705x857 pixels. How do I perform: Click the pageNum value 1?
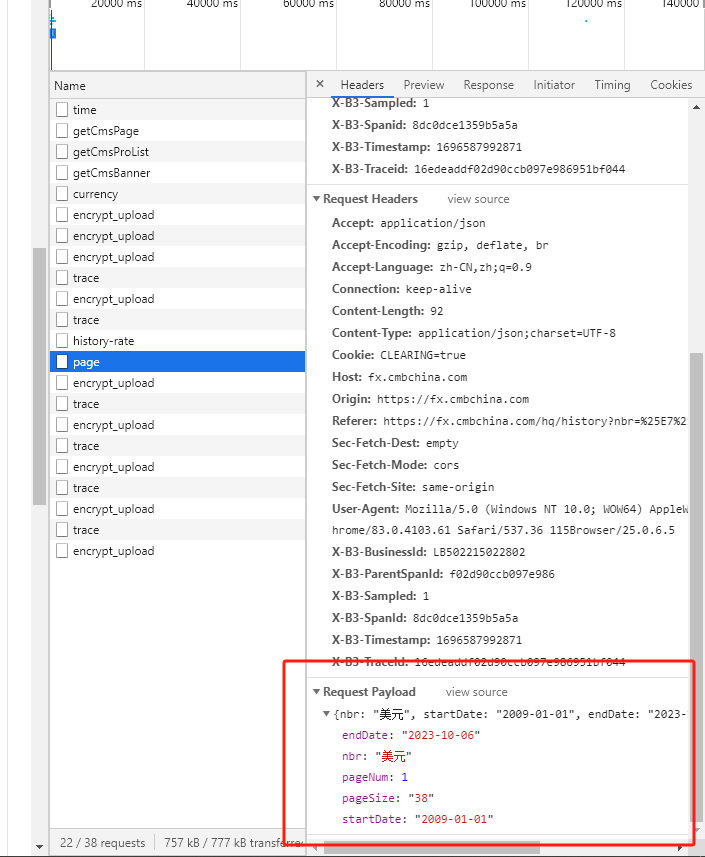404,777
